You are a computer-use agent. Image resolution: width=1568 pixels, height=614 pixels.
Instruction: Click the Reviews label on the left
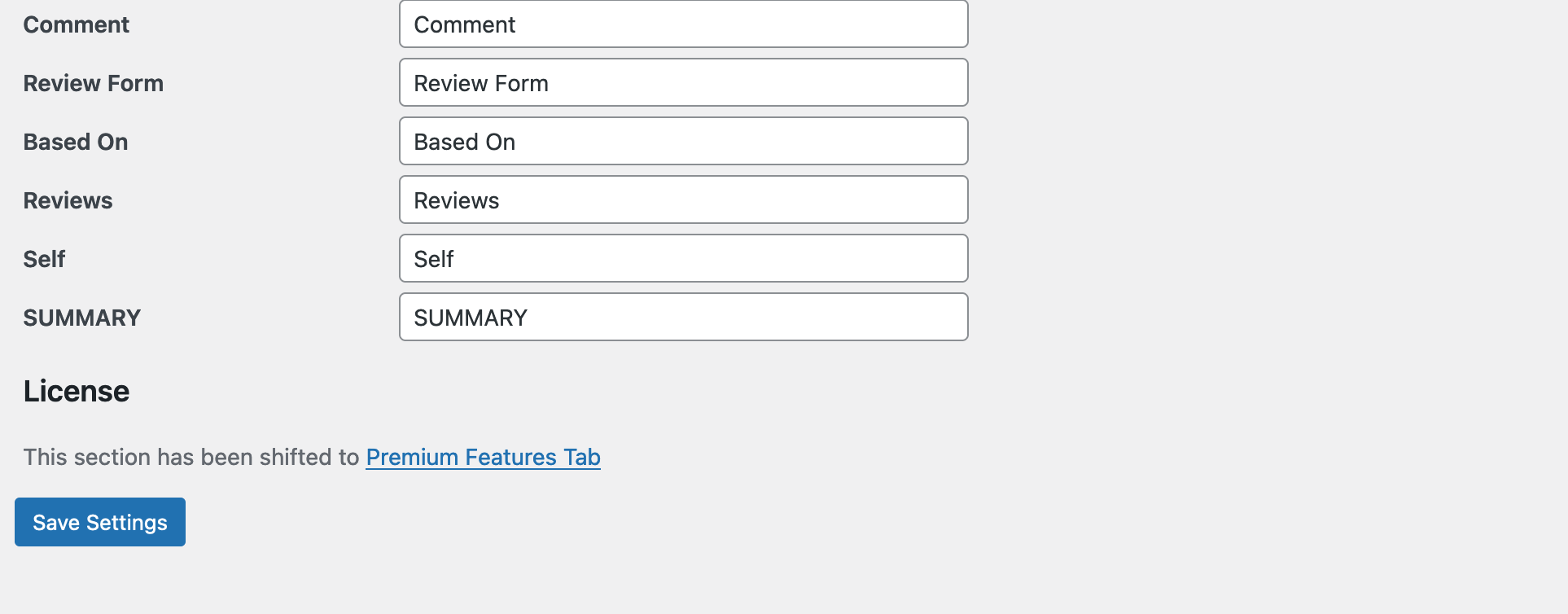click(68, 200)
